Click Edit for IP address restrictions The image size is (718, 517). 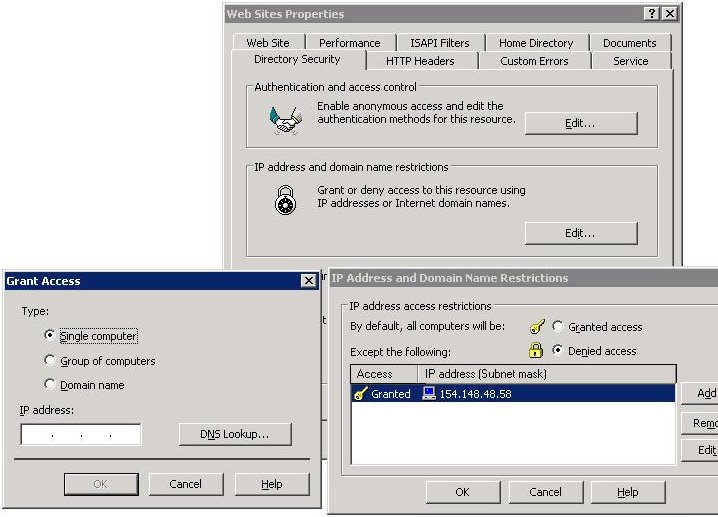click(580, 233)
